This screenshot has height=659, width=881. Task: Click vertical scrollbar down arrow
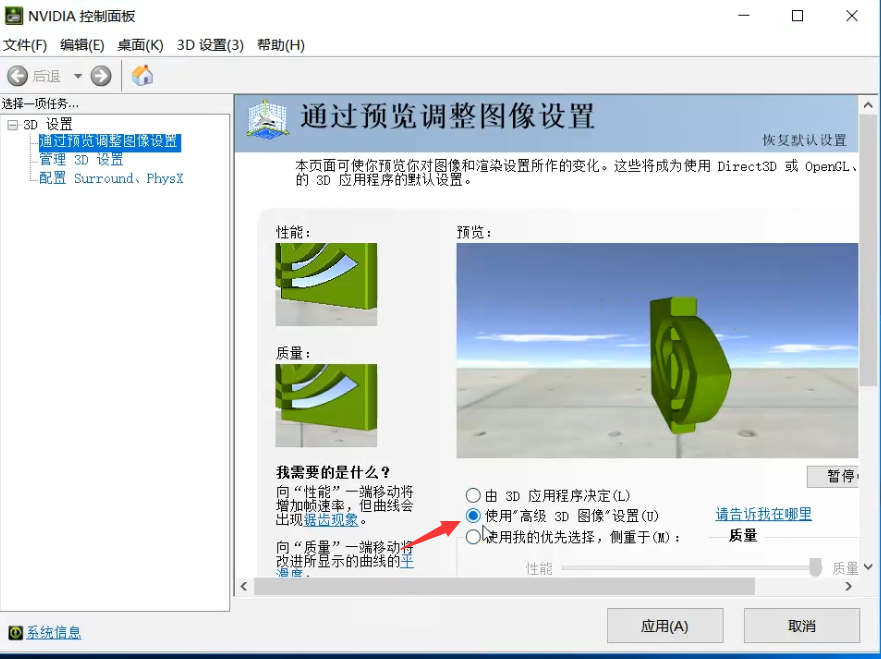click(x=868, y=567)
